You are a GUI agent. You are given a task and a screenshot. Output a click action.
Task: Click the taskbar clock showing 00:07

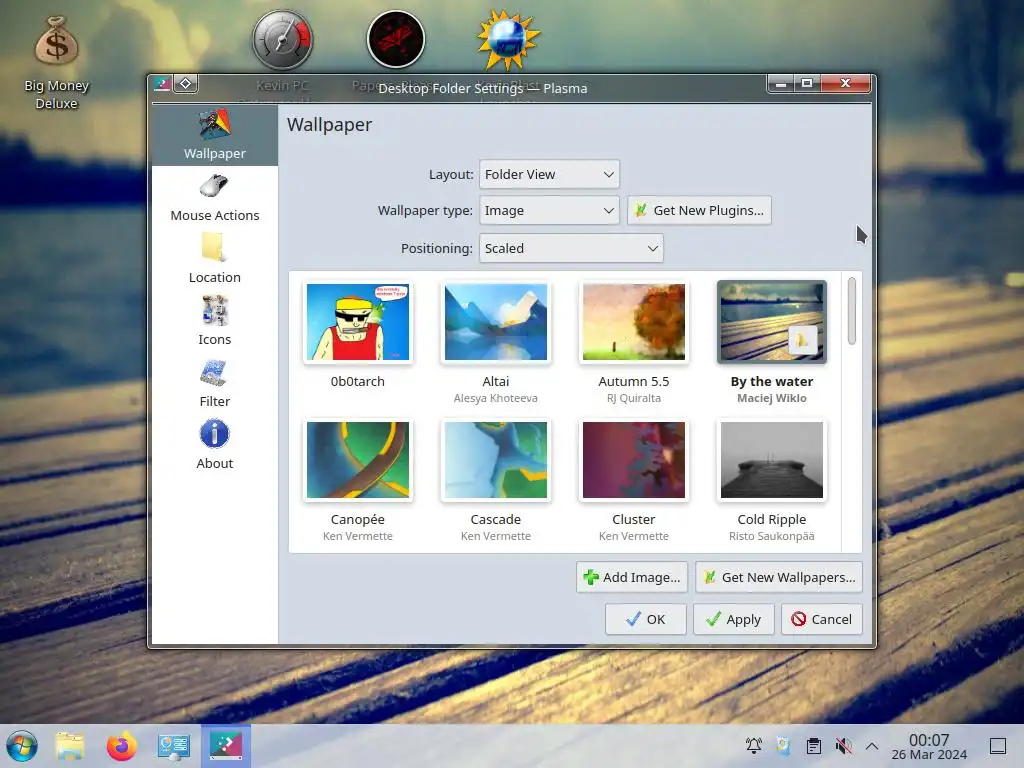929,746
